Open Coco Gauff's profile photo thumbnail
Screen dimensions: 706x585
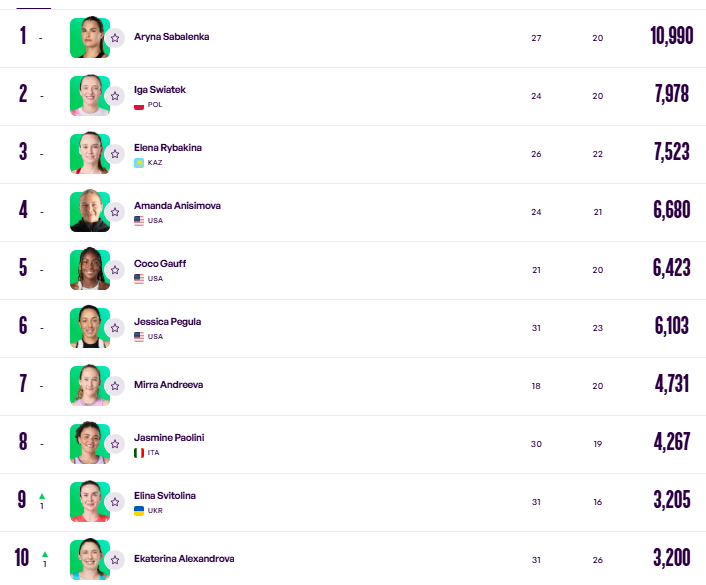coord(90,269)
